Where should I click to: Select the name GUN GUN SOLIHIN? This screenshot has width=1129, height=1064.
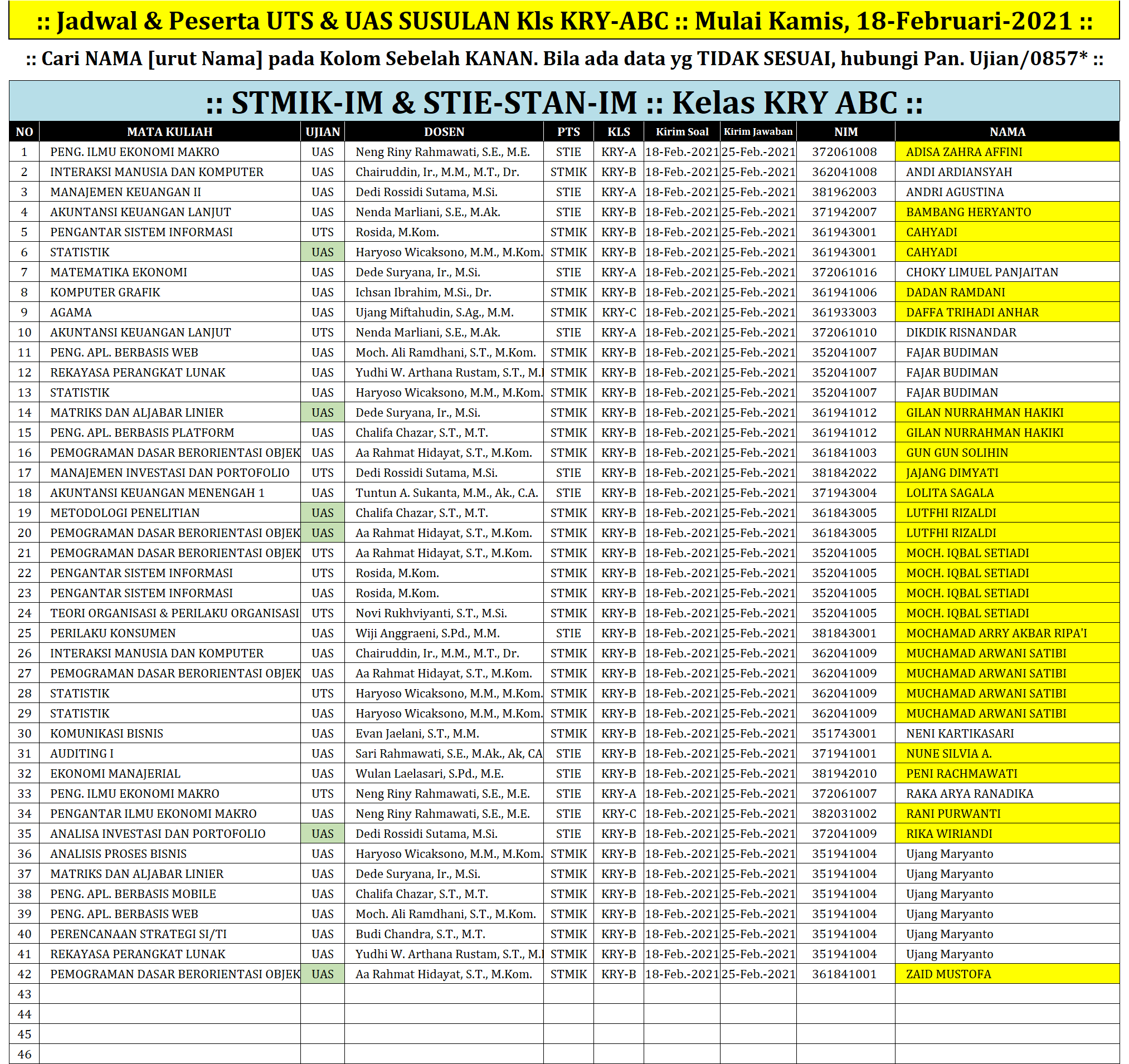click(957, 453)
